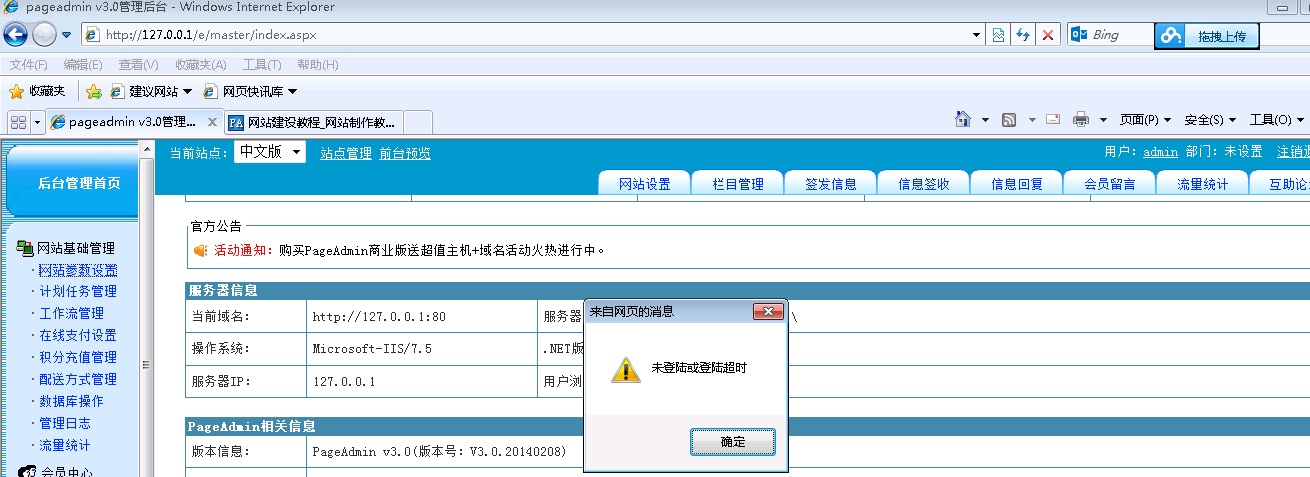The image size is (1310, 477).
Task: Click the cloud drag-upload button 拖拽上传
Action: tap(1207, 36)
